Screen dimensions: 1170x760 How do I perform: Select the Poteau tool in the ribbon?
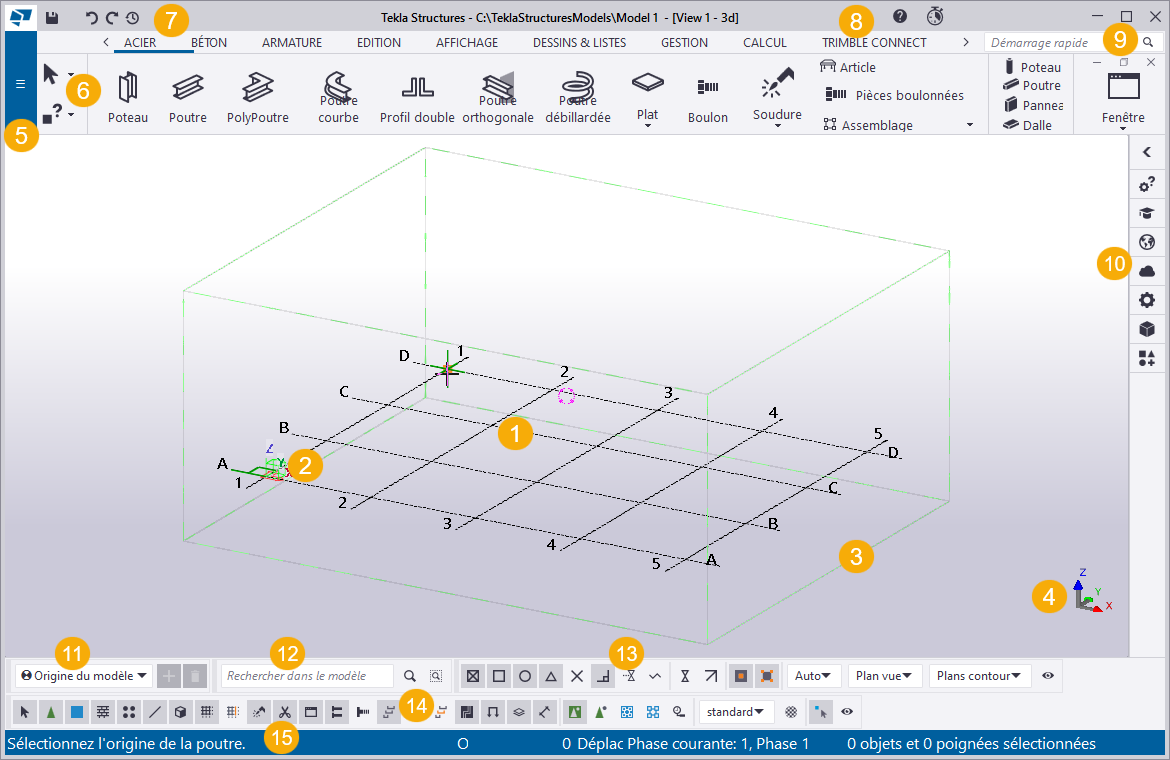(x=128, y=95)
